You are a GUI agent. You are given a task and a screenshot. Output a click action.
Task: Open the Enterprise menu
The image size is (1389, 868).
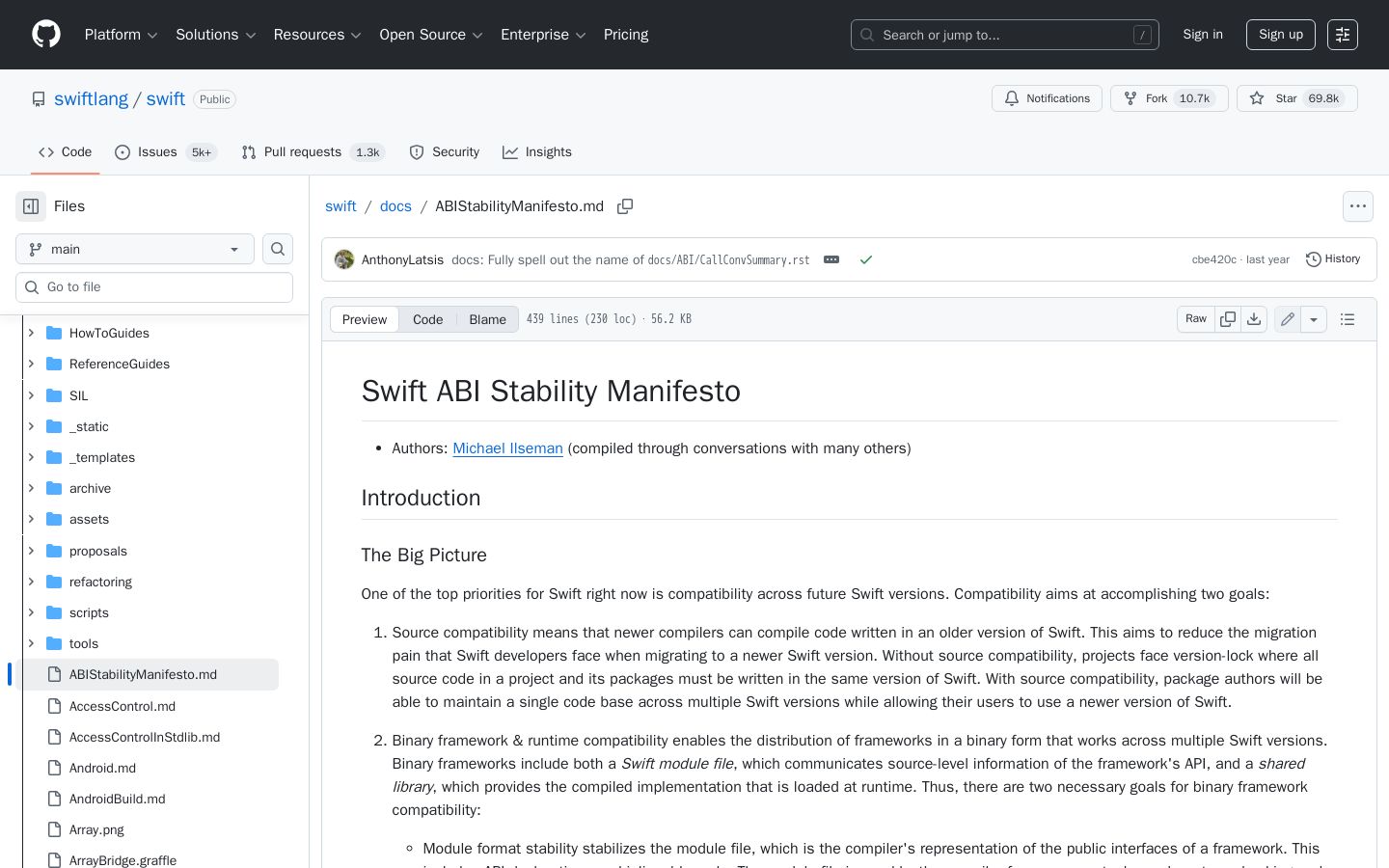[543, 35]
